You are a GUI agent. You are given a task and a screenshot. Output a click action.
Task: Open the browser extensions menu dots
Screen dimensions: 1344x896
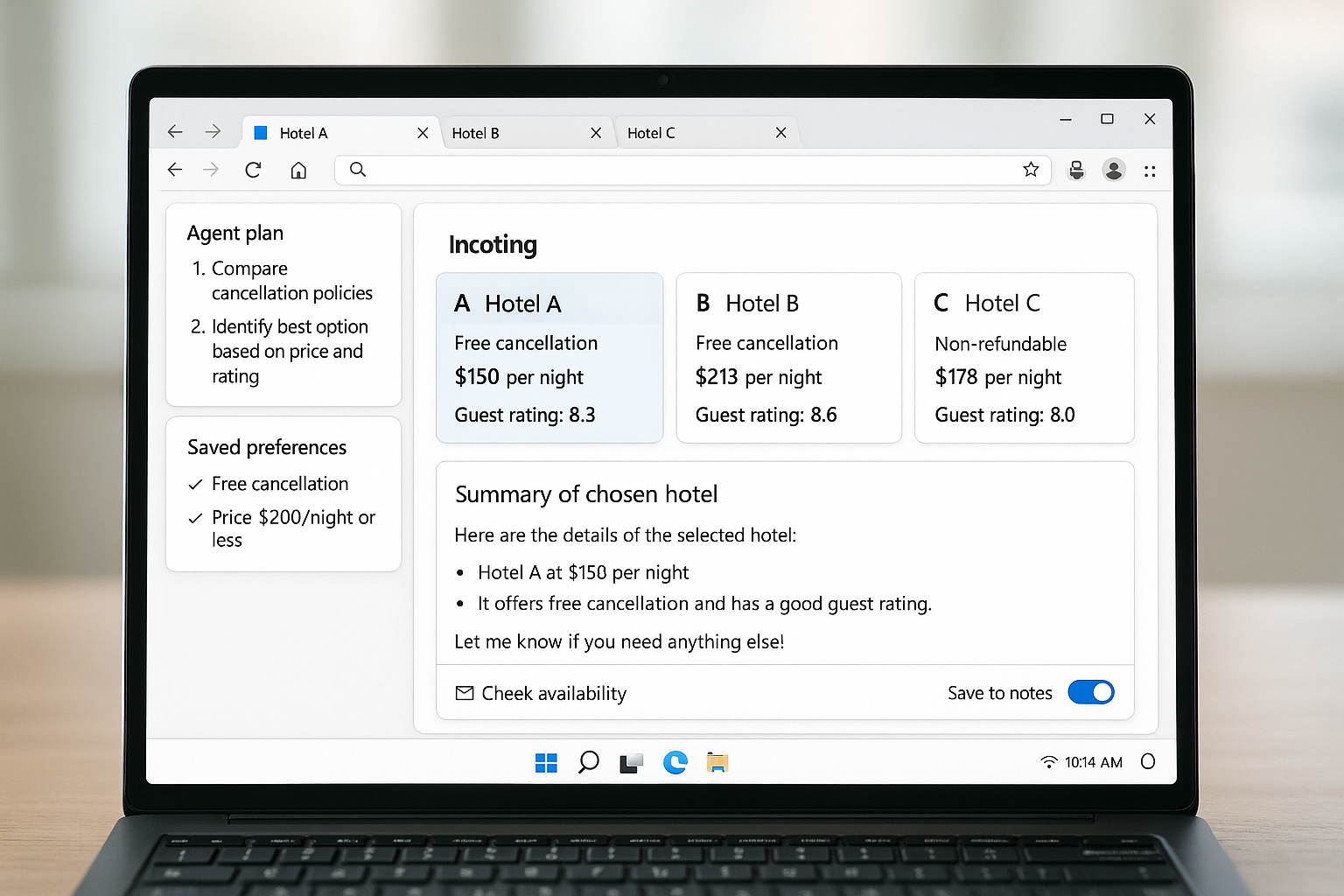click(x=1150, y=171)
